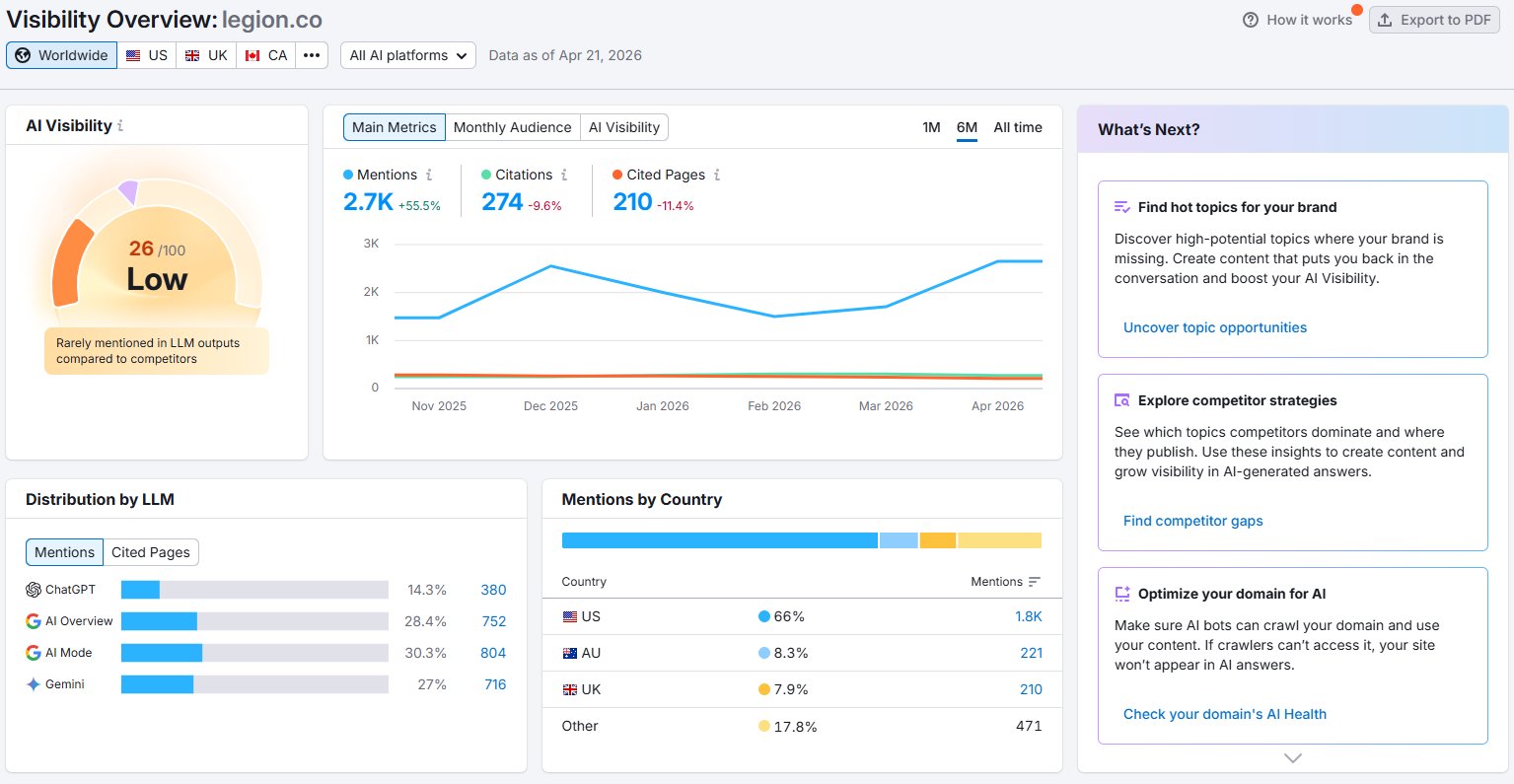Click the Explore competitor strategies card icon

[x=1121, y=400]
